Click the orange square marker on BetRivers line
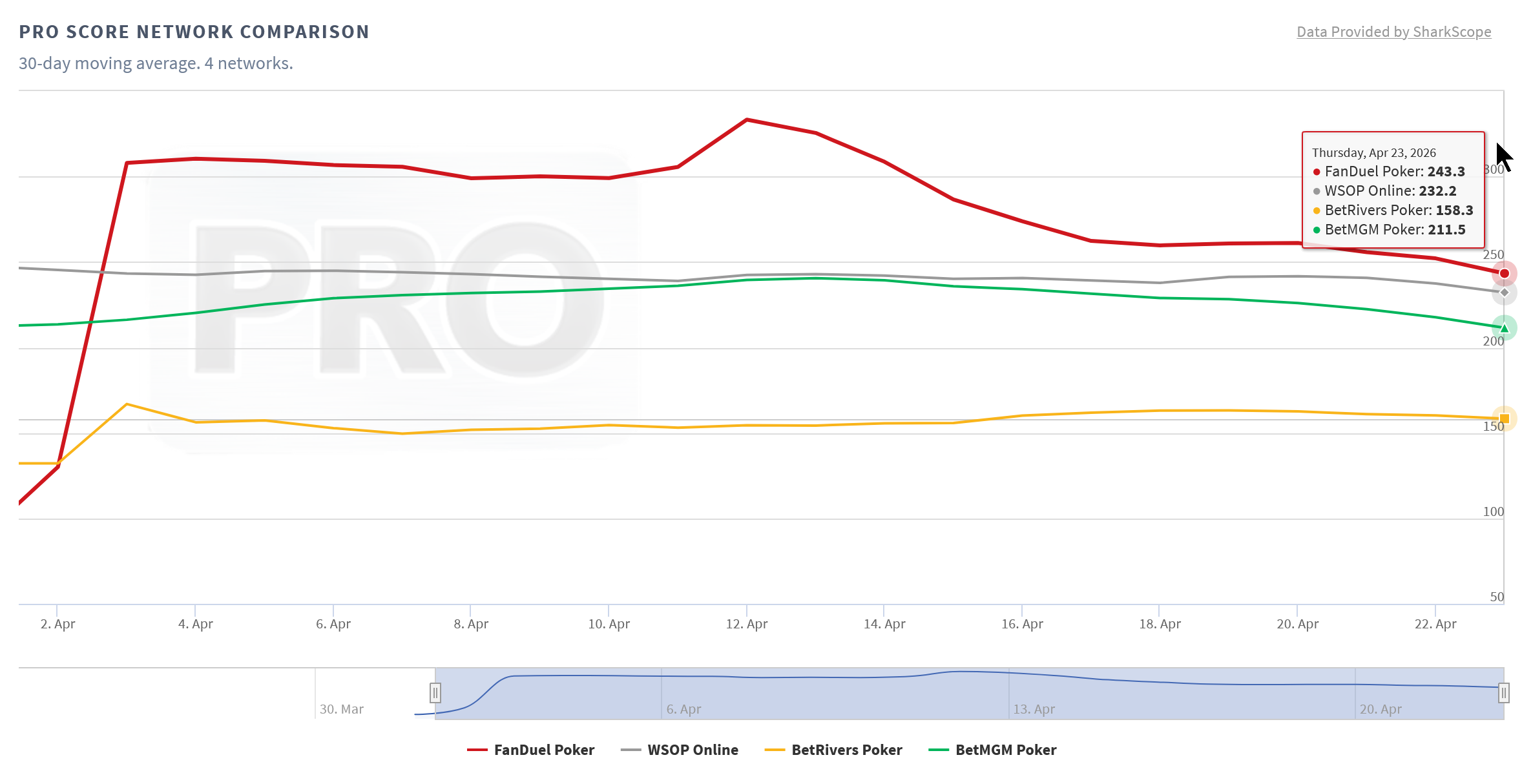 click(1504, 418)
